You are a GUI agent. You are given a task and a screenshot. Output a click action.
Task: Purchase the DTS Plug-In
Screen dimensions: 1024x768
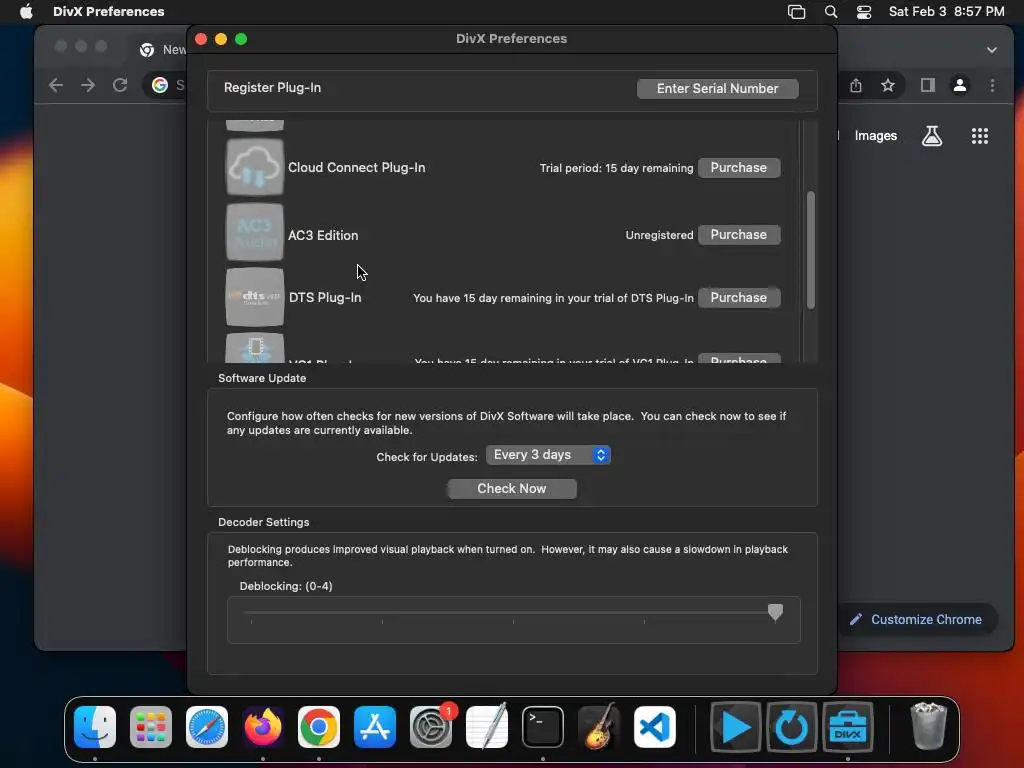point(739,297)
